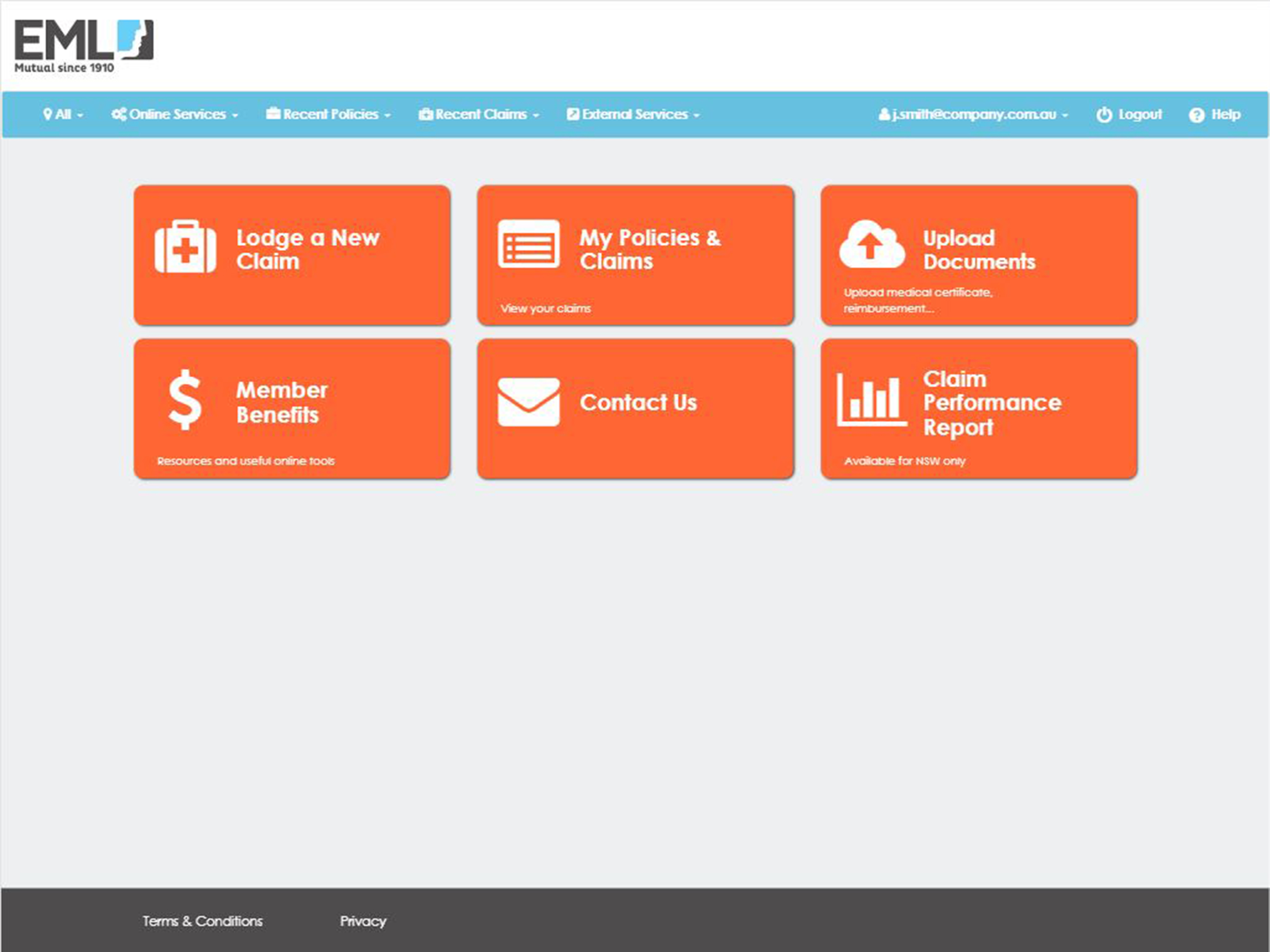Click the dollar sign icon
The height and width of the screenshot is (952, 1270).
(185, 400)
